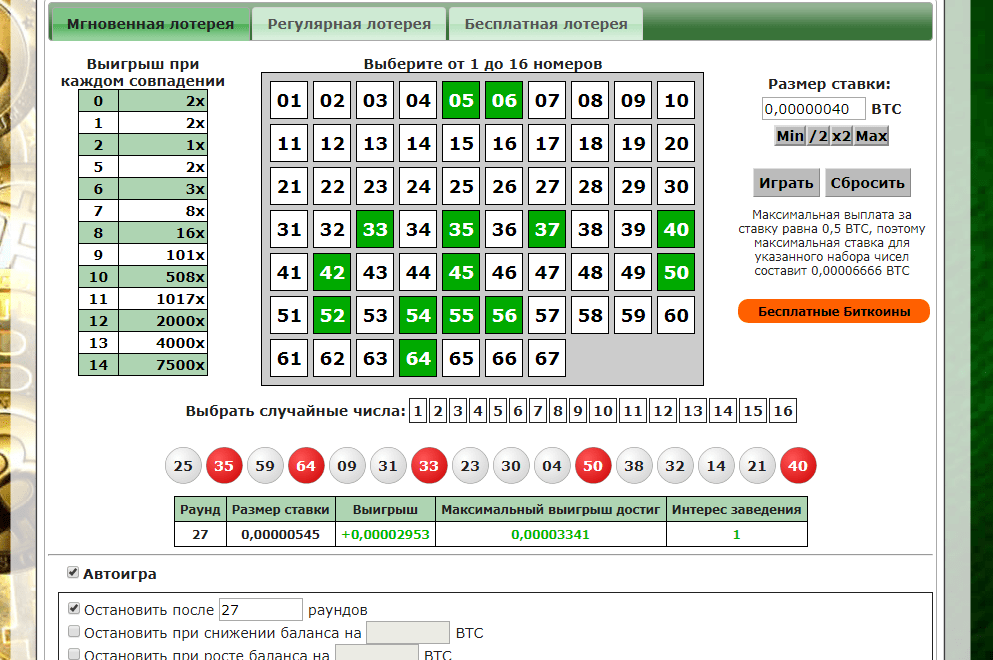Click the rounds count input field
This screenshot has height=660, width=993.
tap(260, 610)
